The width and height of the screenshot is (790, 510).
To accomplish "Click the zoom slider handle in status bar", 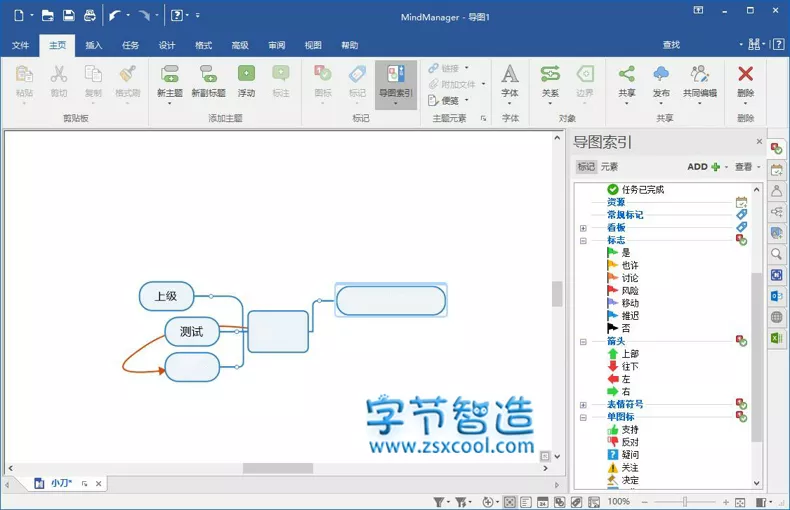I will 685,502.
